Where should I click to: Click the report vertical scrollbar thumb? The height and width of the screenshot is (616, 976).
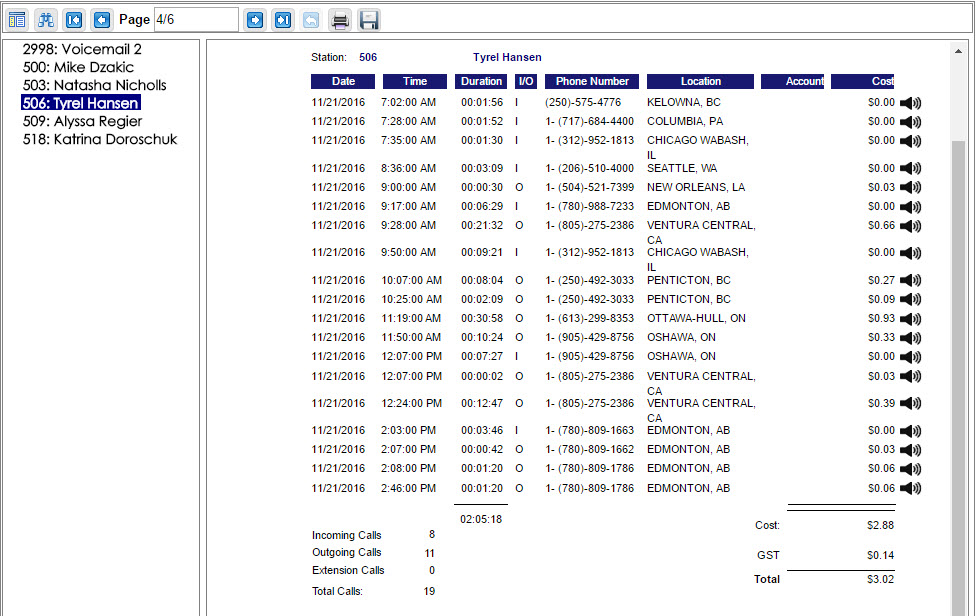959,378
